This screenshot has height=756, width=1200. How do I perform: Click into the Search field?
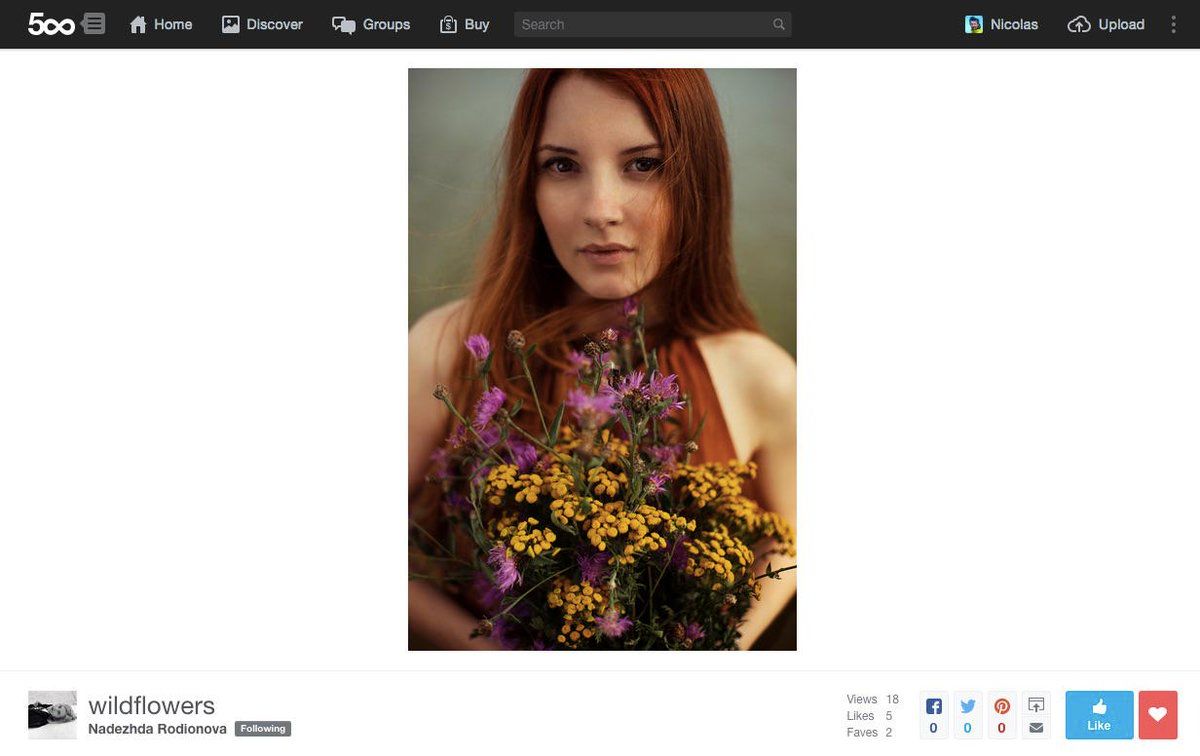pos(640,24)
